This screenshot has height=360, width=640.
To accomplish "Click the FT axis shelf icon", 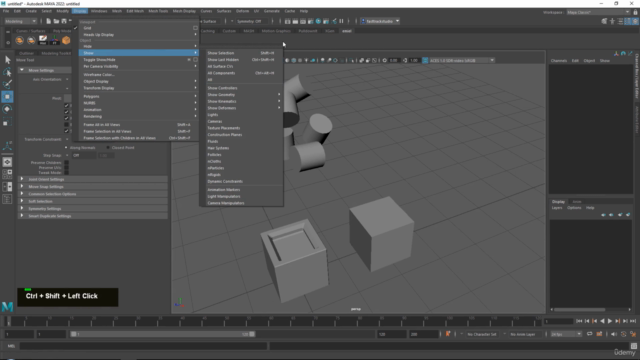I will point(54,40).
